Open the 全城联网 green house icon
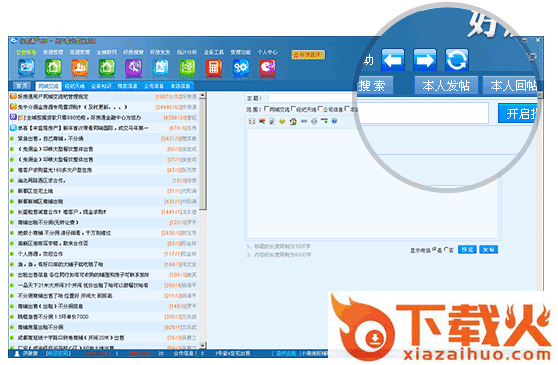Image resolution: width=558 pixels, height=365 pixels. tap(107, 67)
